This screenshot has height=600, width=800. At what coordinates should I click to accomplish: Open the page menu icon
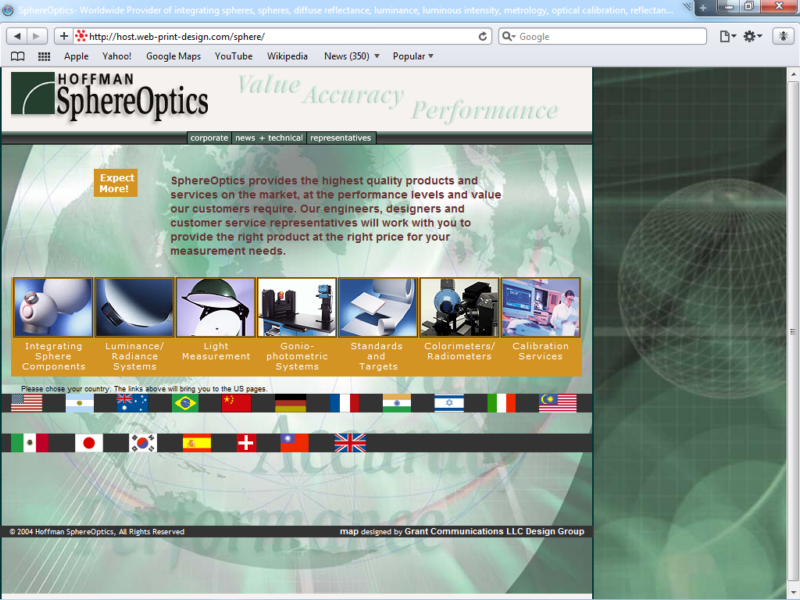[727, 36]
